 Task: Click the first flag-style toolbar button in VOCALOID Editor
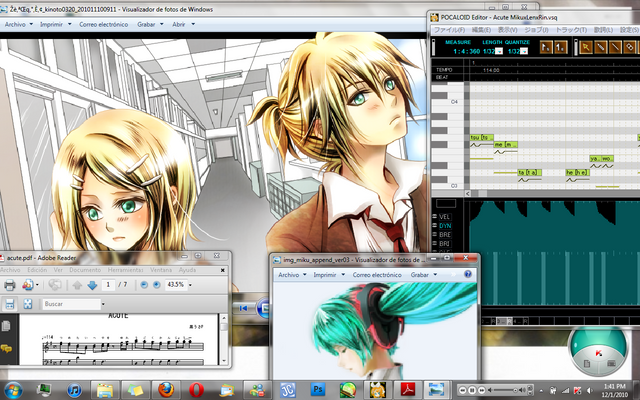546,47
